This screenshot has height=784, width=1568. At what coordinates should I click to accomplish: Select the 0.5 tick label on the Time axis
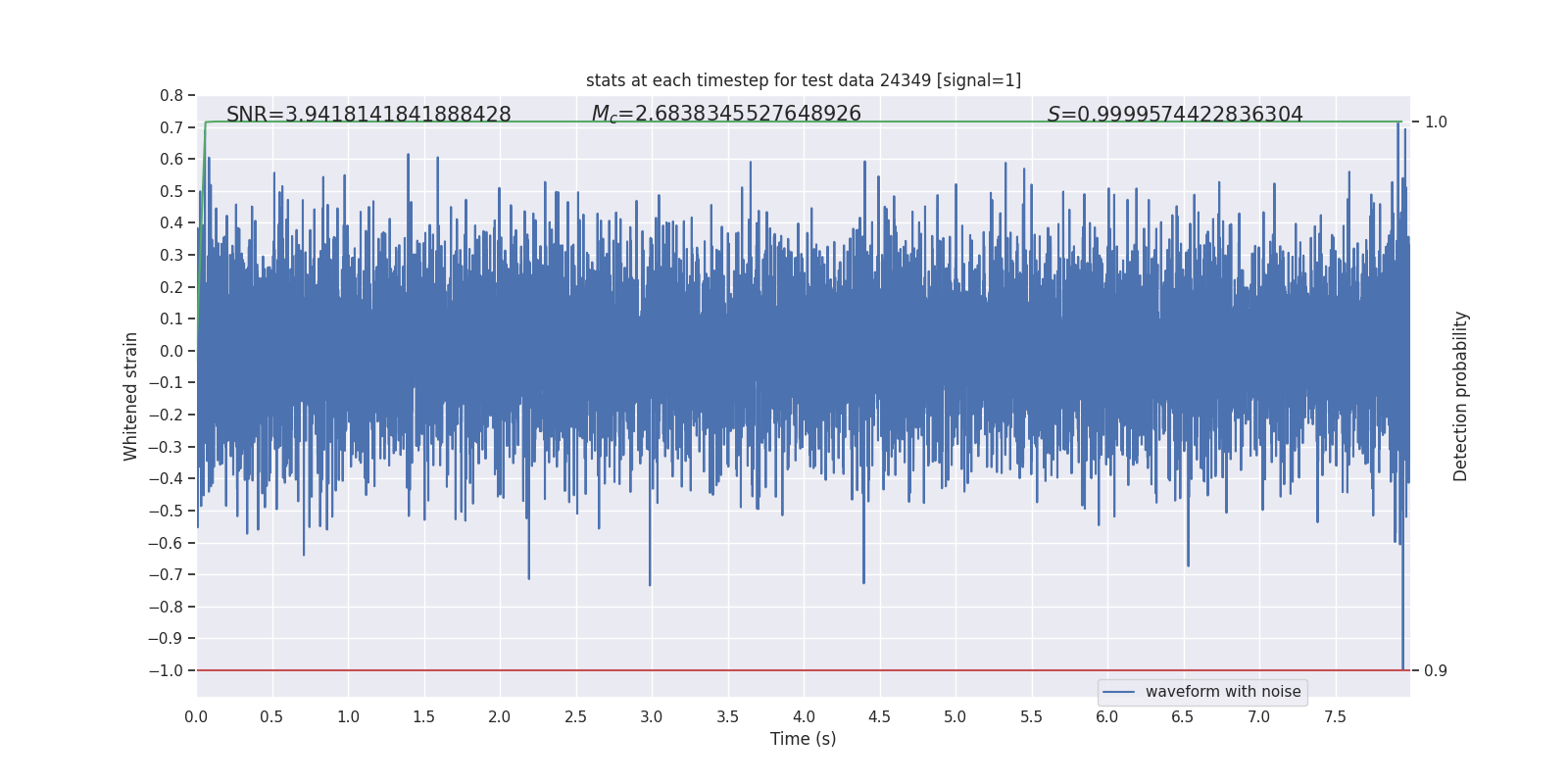(x=272, y=716)
